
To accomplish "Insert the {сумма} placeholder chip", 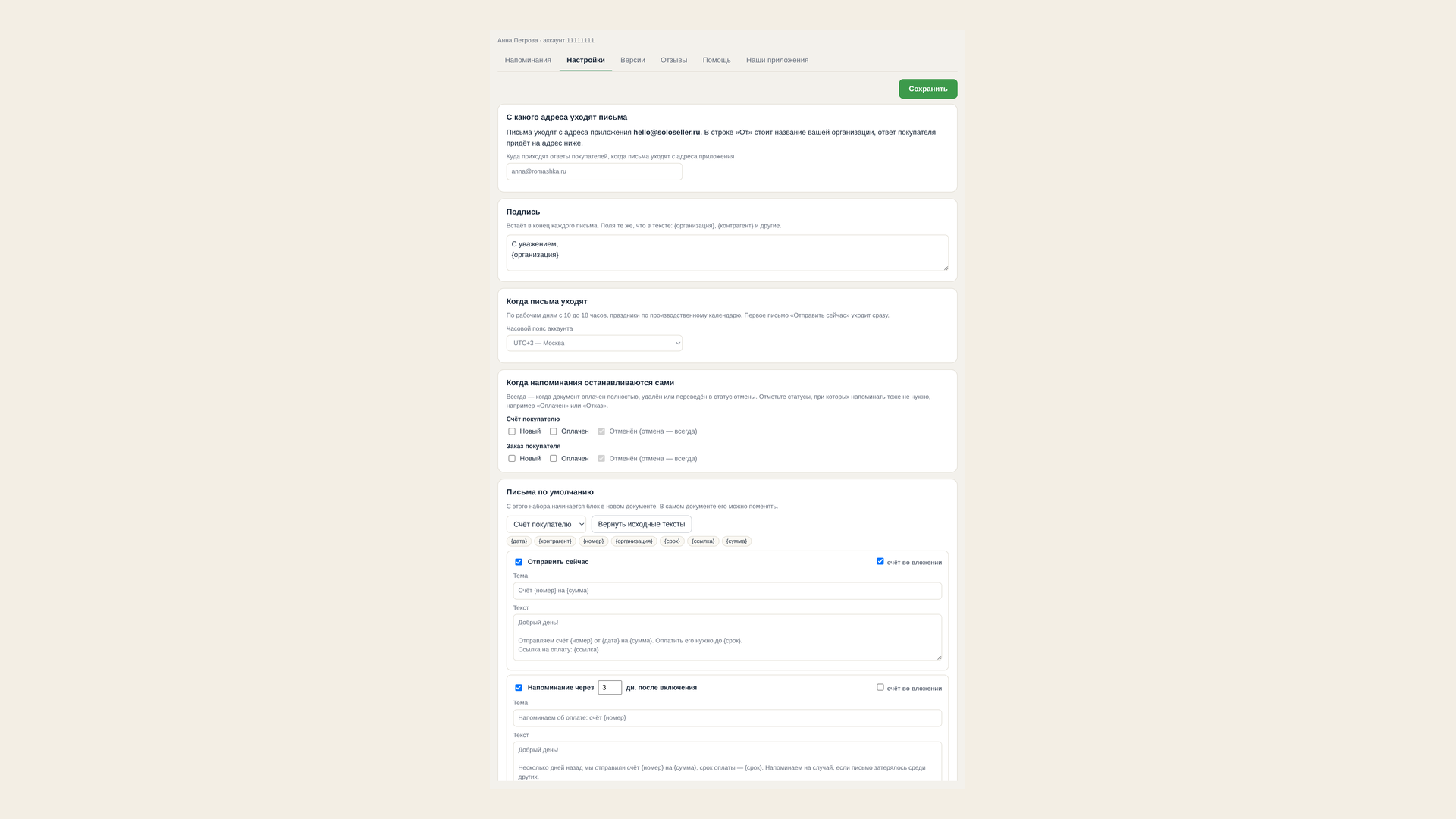I will pos(736,541).
